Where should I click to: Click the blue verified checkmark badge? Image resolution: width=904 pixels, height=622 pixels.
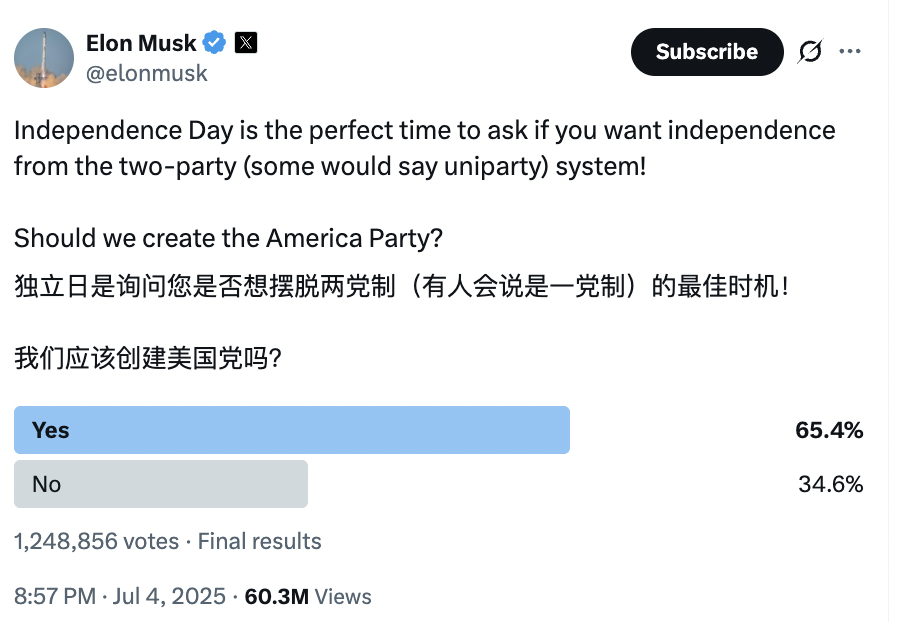point(214,43)
